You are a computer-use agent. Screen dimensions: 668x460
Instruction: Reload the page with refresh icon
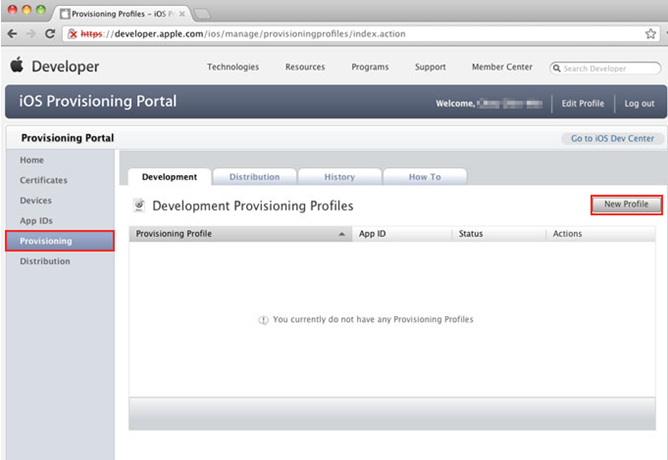point(50,34)
